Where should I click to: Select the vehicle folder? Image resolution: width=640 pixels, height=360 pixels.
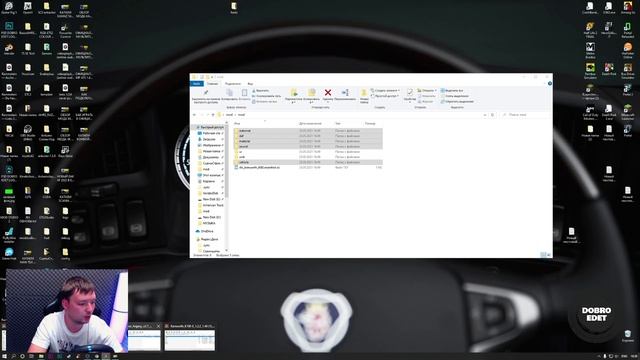pos(308,162)
